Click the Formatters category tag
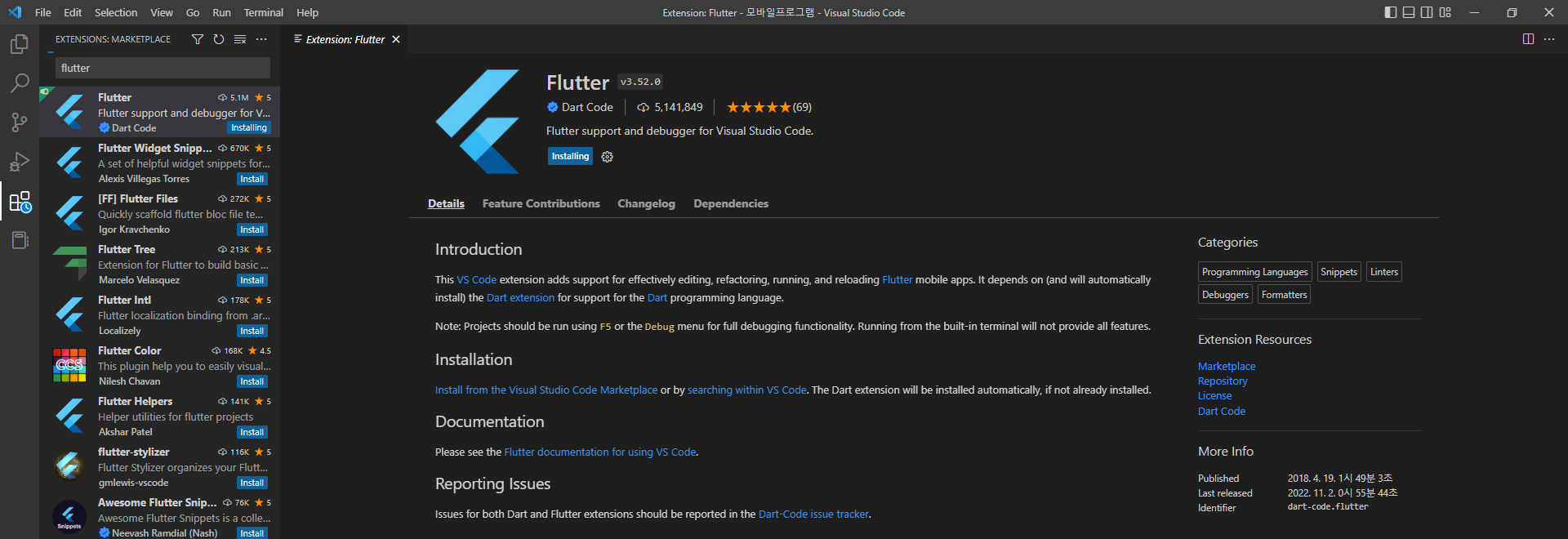The height and width of the screenshot is (539, 1568). 1284,295
